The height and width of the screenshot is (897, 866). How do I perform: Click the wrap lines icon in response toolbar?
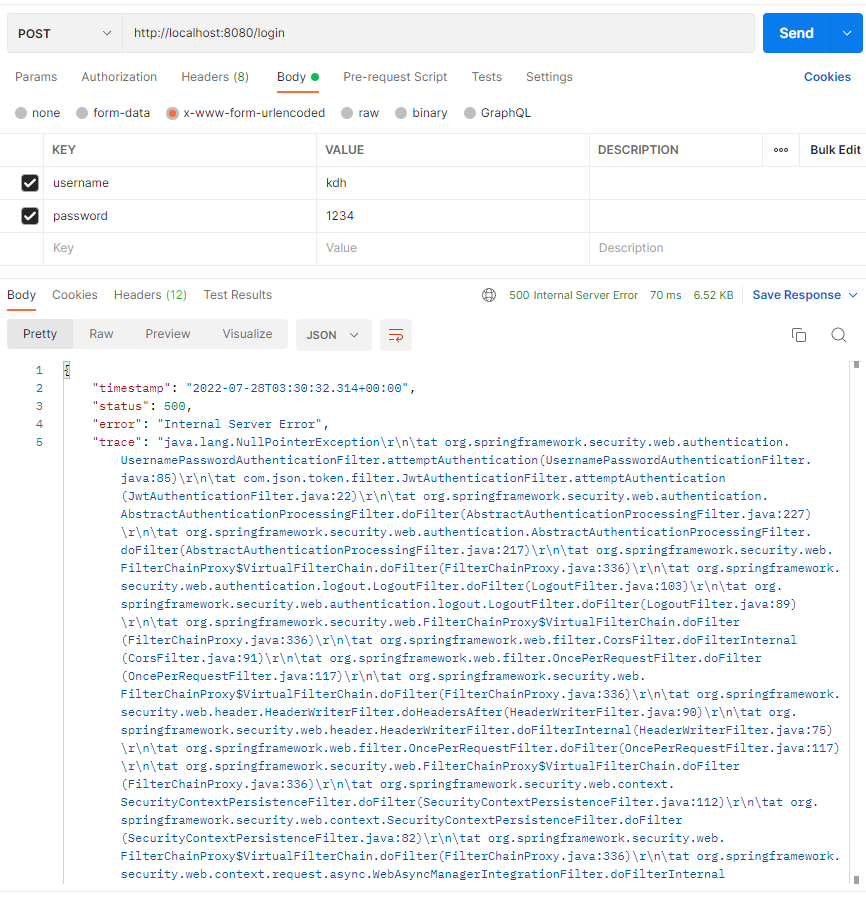click(396, 335)
